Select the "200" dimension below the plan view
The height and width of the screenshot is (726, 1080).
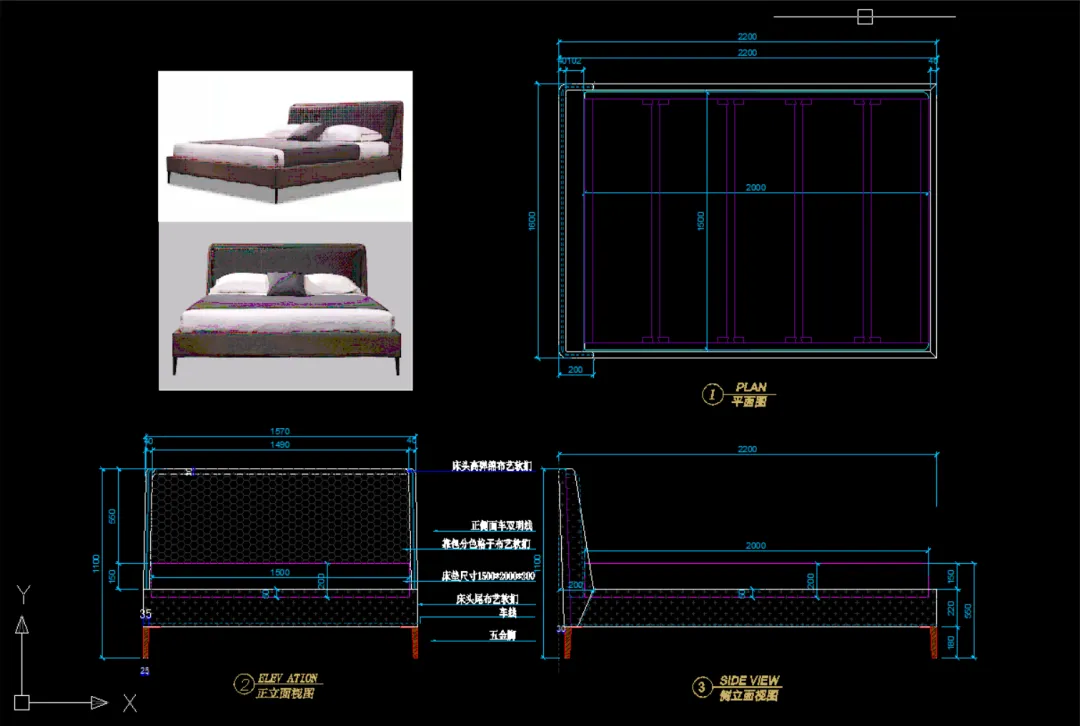click(x=575, y=370)
